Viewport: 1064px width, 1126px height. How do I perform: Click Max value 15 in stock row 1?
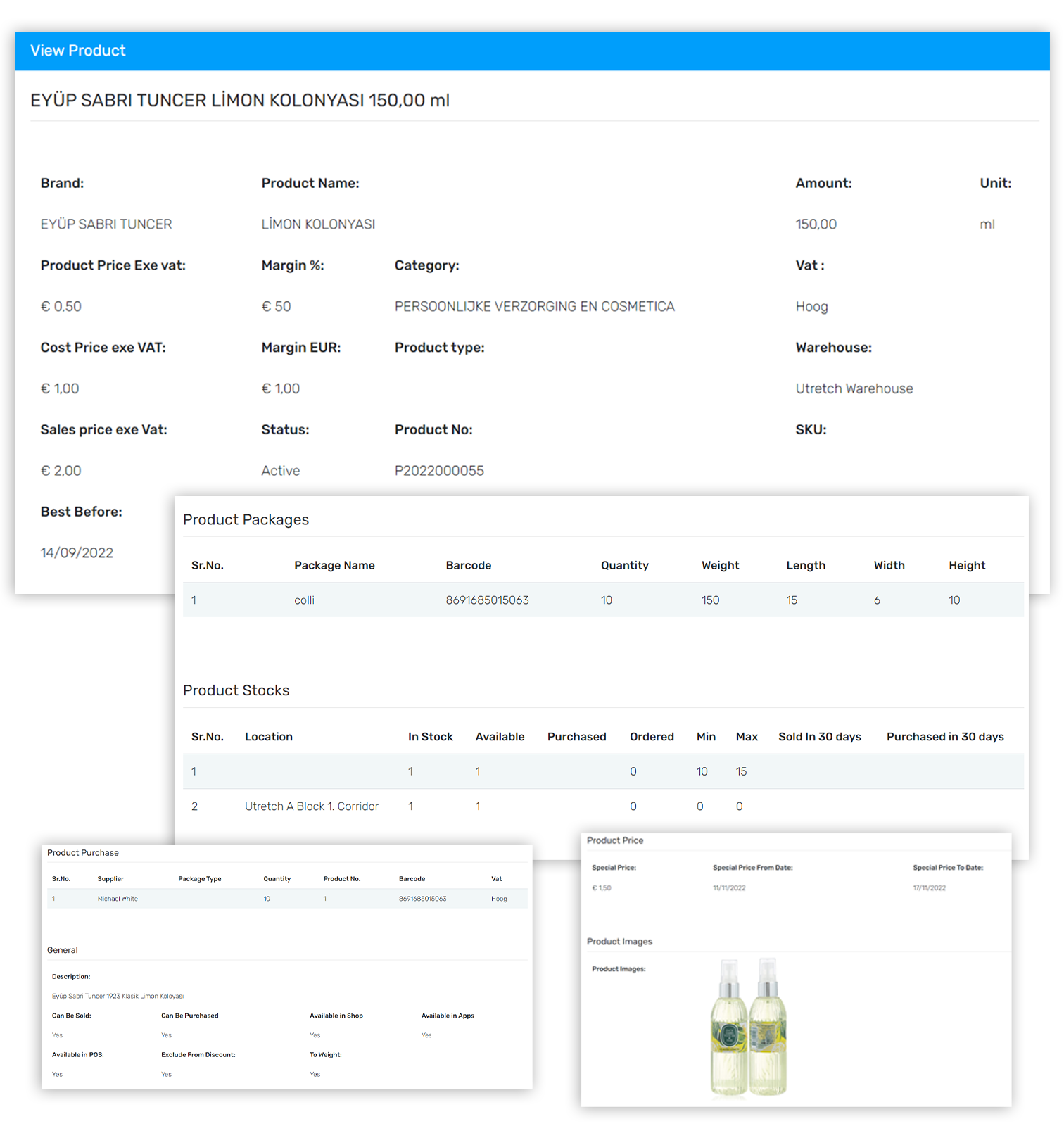(x=741, y=772)
